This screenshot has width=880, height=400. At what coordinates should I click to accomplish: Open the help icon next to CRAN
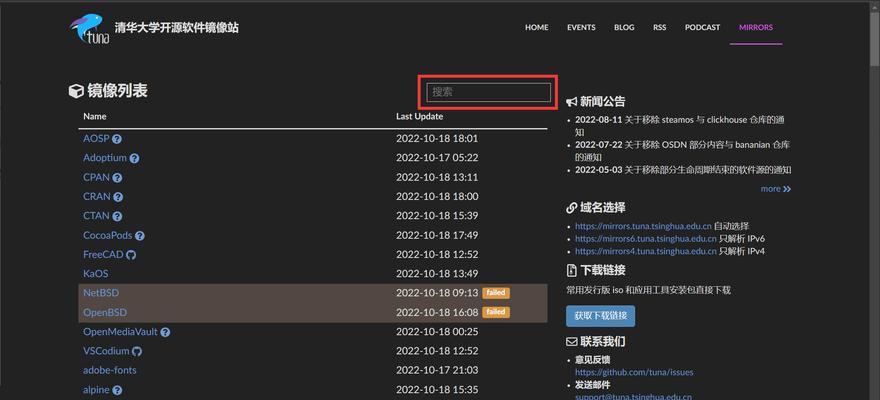pyautogui.click(x=118, y=197)
